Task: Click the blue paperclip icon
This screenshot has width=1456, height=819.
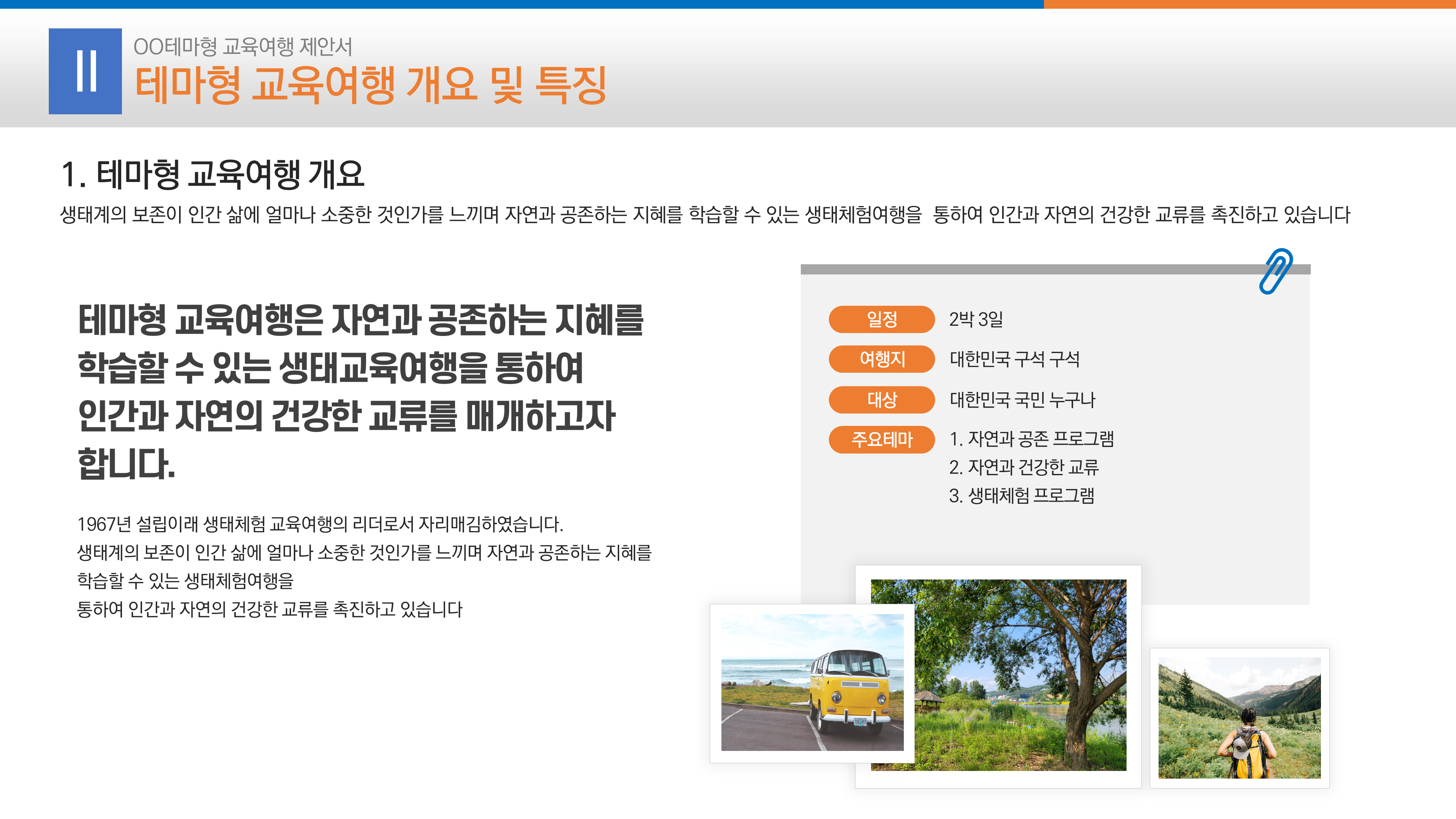Action: tap(1276, 271)
